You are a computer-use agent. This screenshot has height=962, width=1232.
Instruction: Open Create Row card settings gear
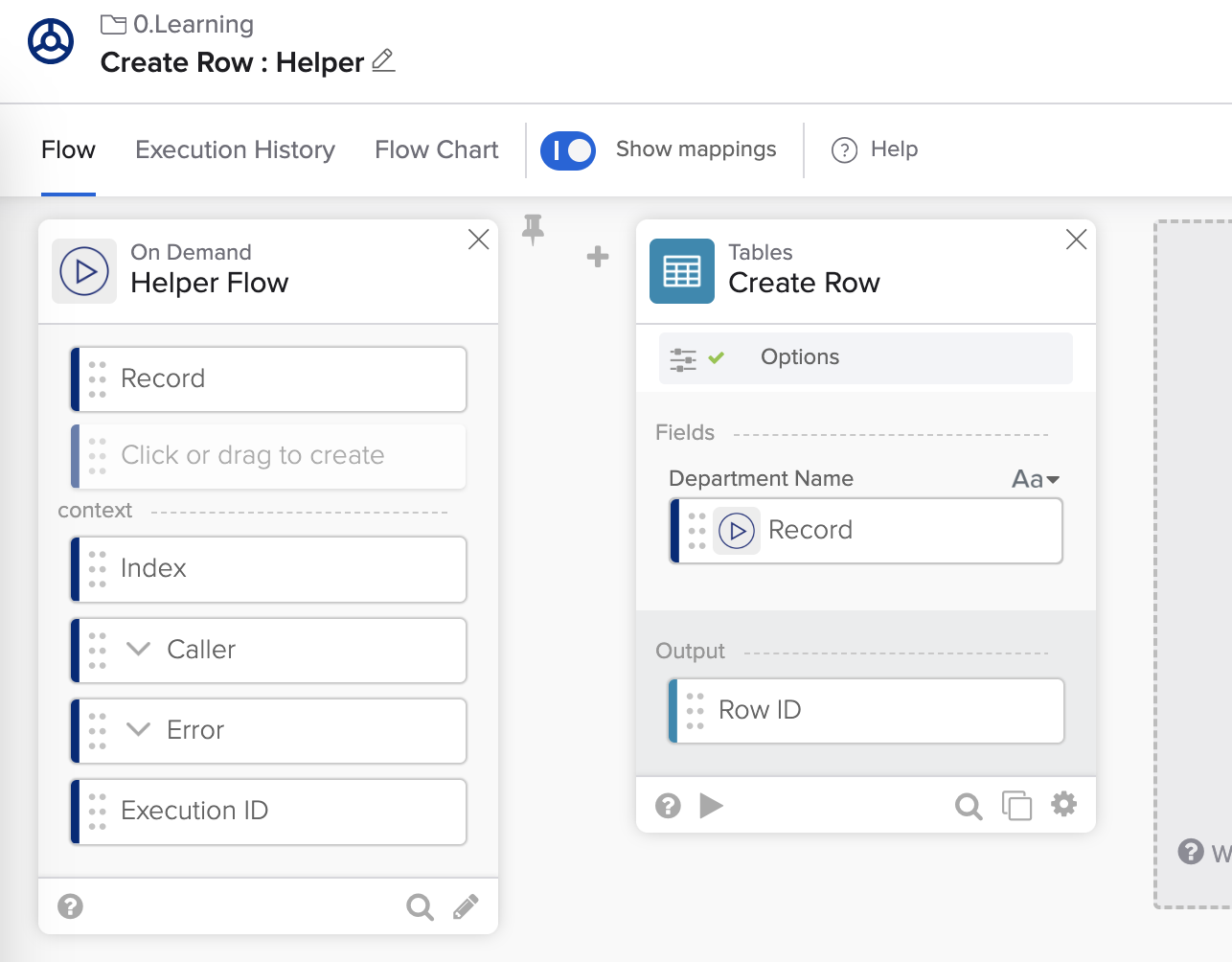[x=1063, y=806]
